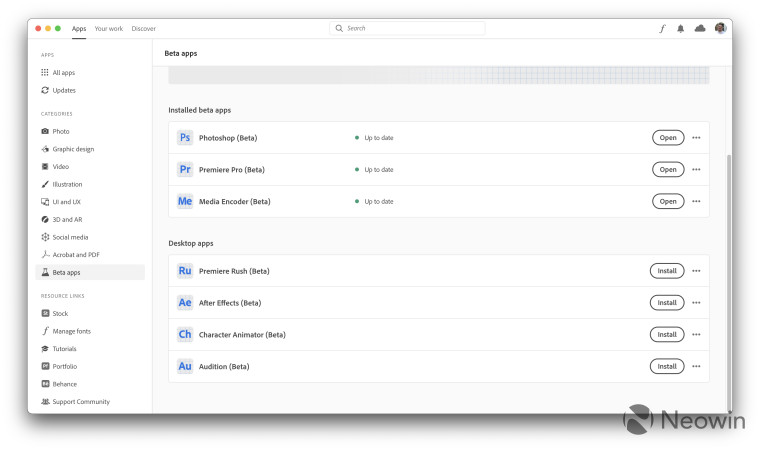The width and height of the screenshot is (760, 450).
Task: Install Premiere Rush (Beta)
Action: point(667,271)
